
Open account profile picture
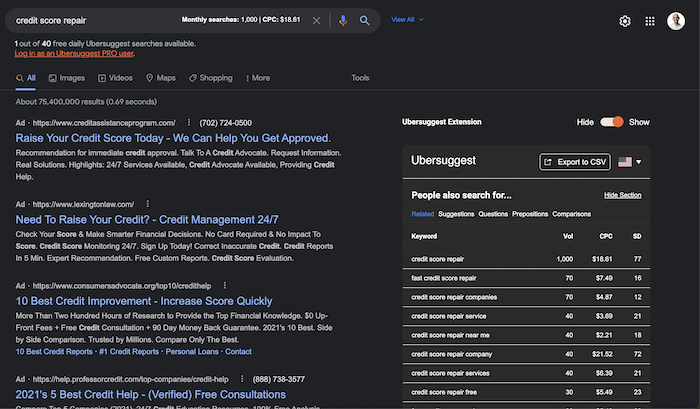[x=675, y=21]
